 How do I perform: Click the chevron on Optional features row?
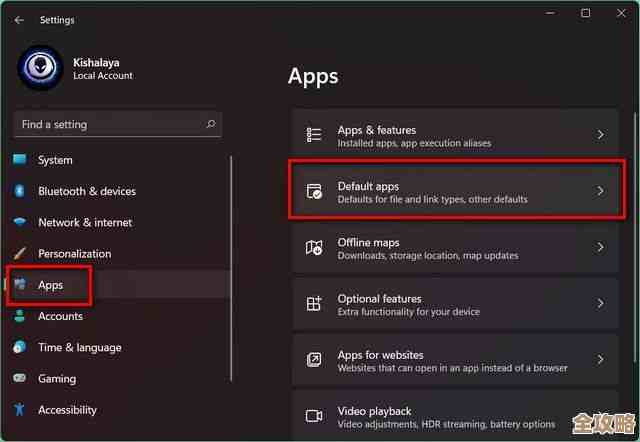[x=600, y=303]
